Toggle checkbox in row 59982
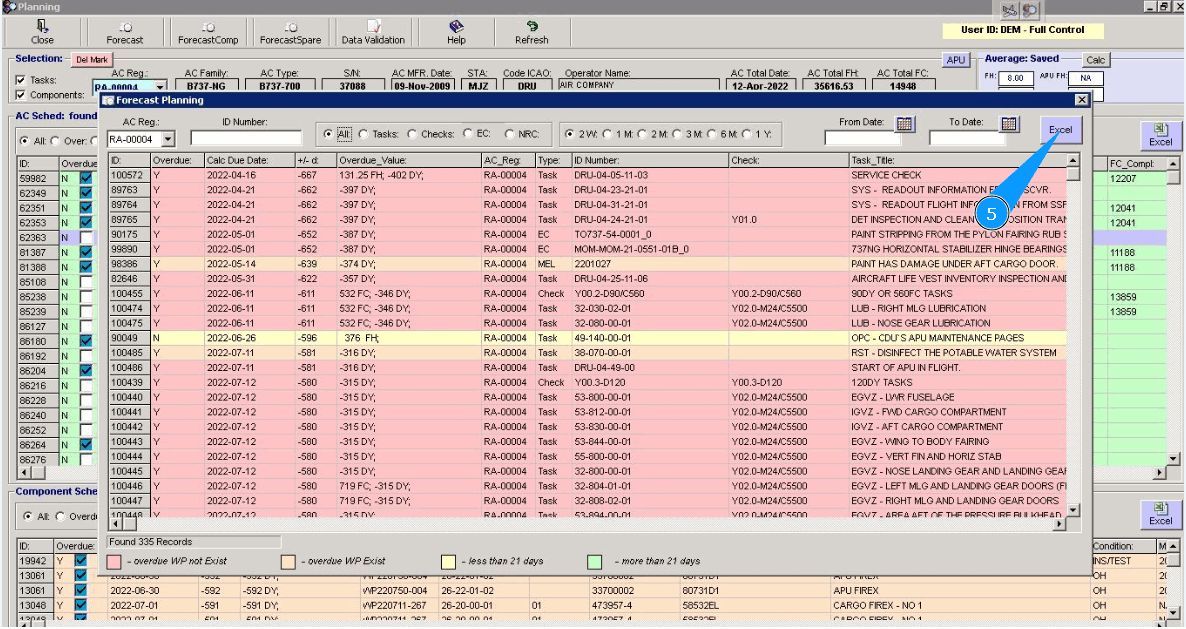This screenshot has width=1186, height=629. tap(86, 178)
